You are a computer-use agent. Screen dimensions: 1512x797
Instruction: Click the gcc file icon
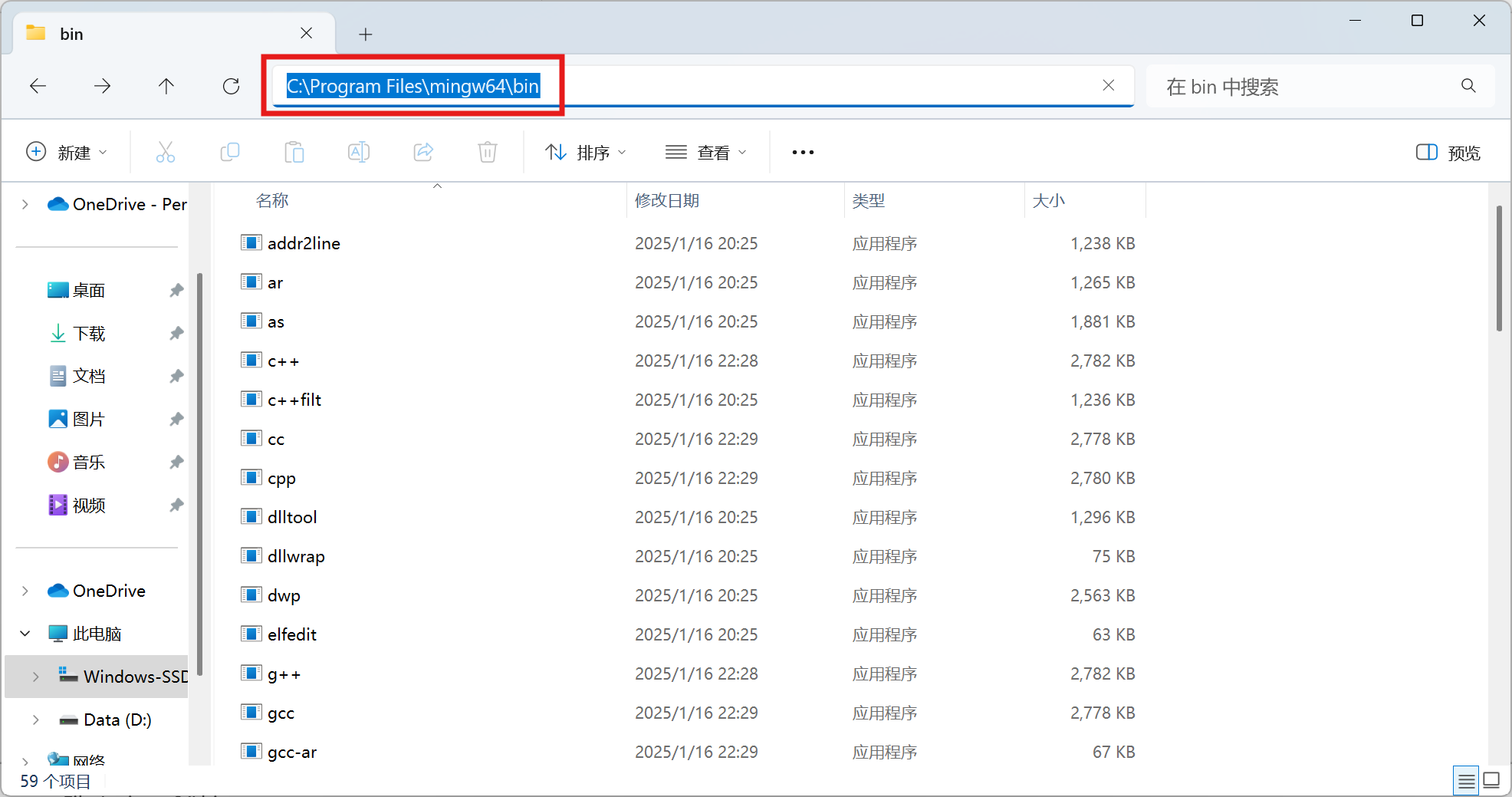(251, 712)
